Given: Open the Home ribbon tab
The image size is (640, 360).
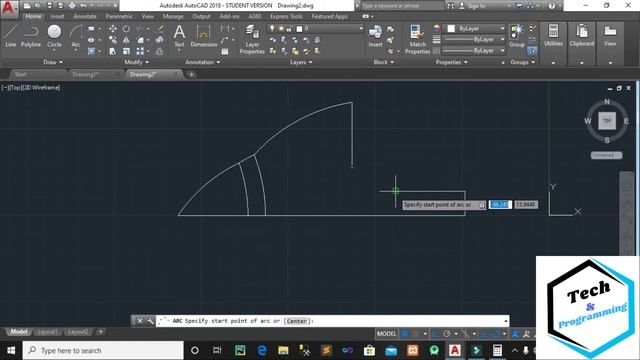Looking at the screenshot, I should [33, 16].
